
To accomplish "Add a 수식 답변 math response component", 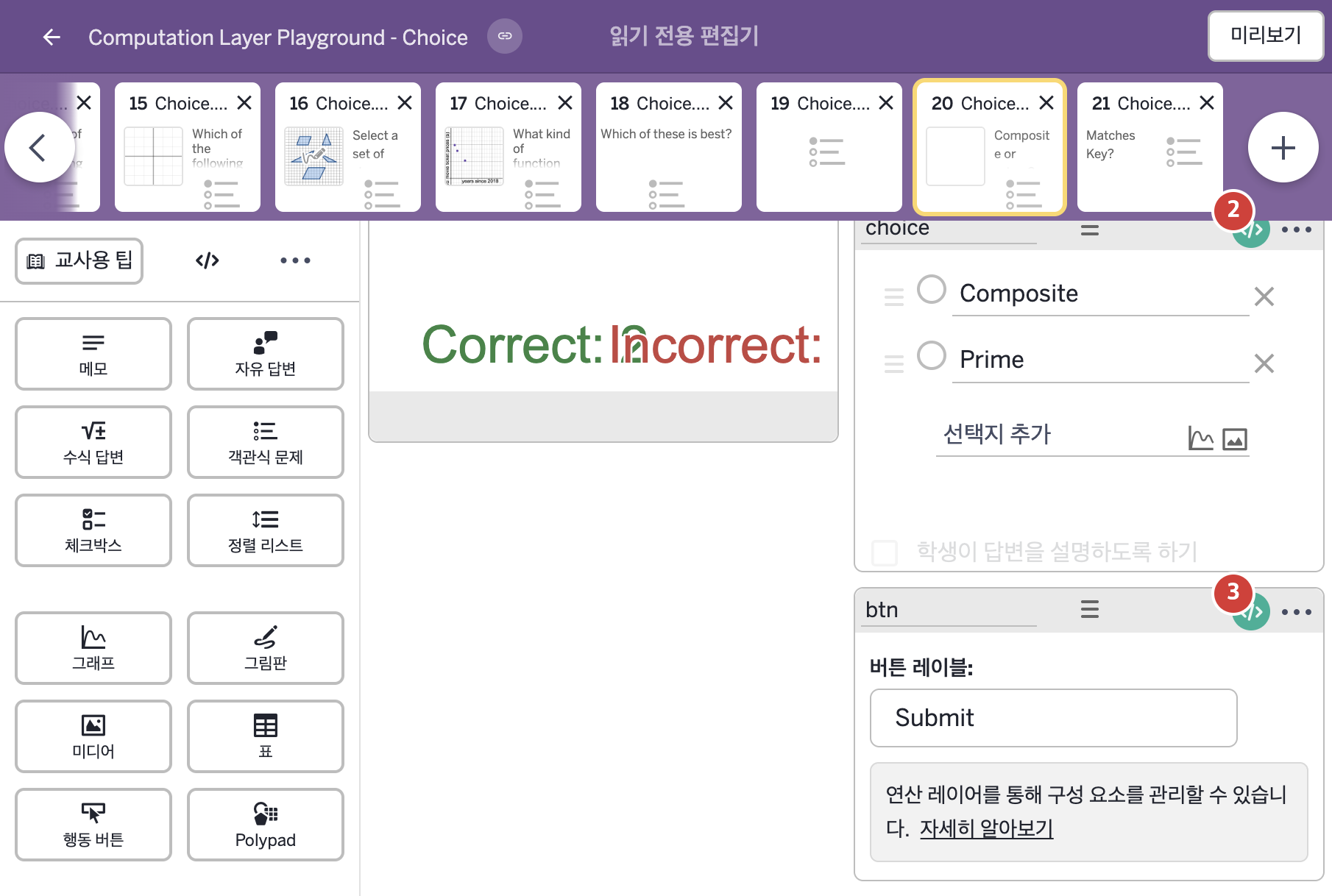I will (x=93, y=442).
